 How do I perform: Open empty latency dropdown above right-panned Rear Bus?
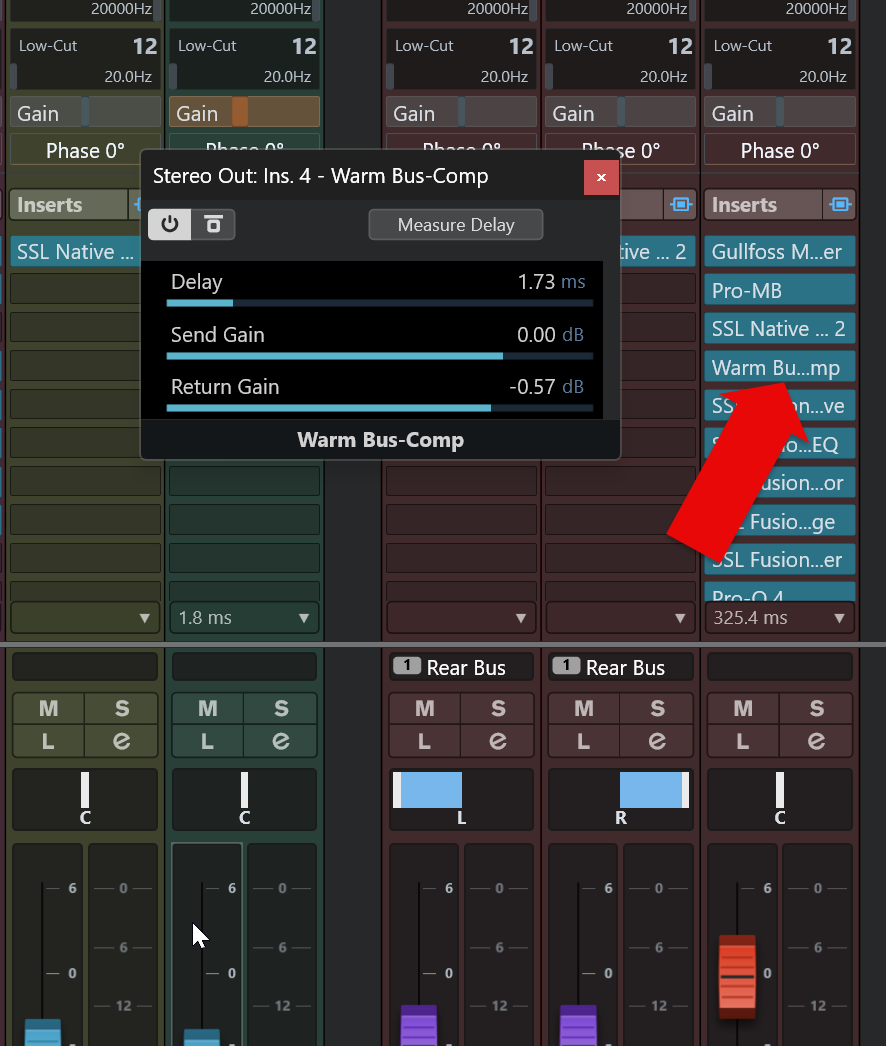tap(620, 618)
